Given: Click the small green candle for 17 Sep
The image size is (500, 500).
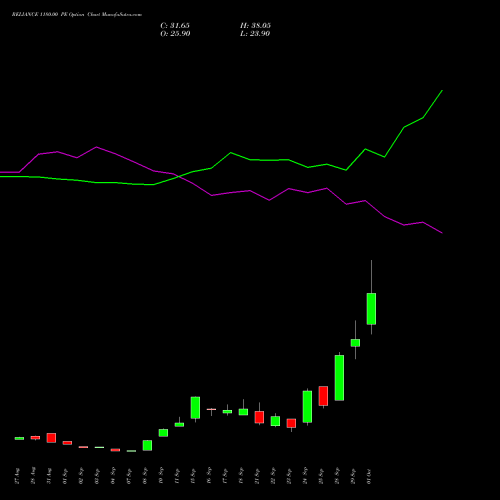Looking at the screenshot, I should 227,411.
